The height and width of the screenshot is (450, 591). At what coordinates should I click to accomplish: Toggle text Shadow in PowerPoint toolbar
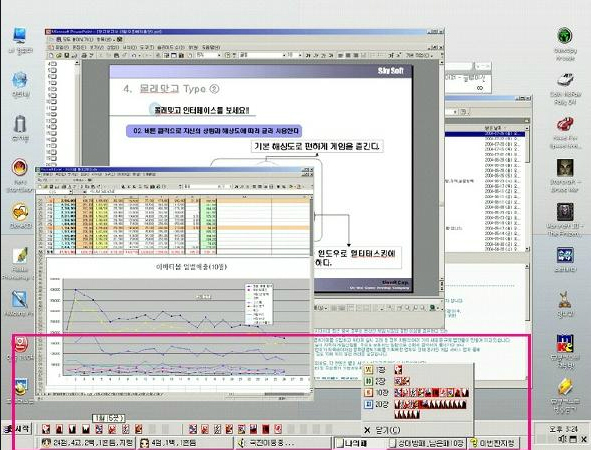[331, 55]
